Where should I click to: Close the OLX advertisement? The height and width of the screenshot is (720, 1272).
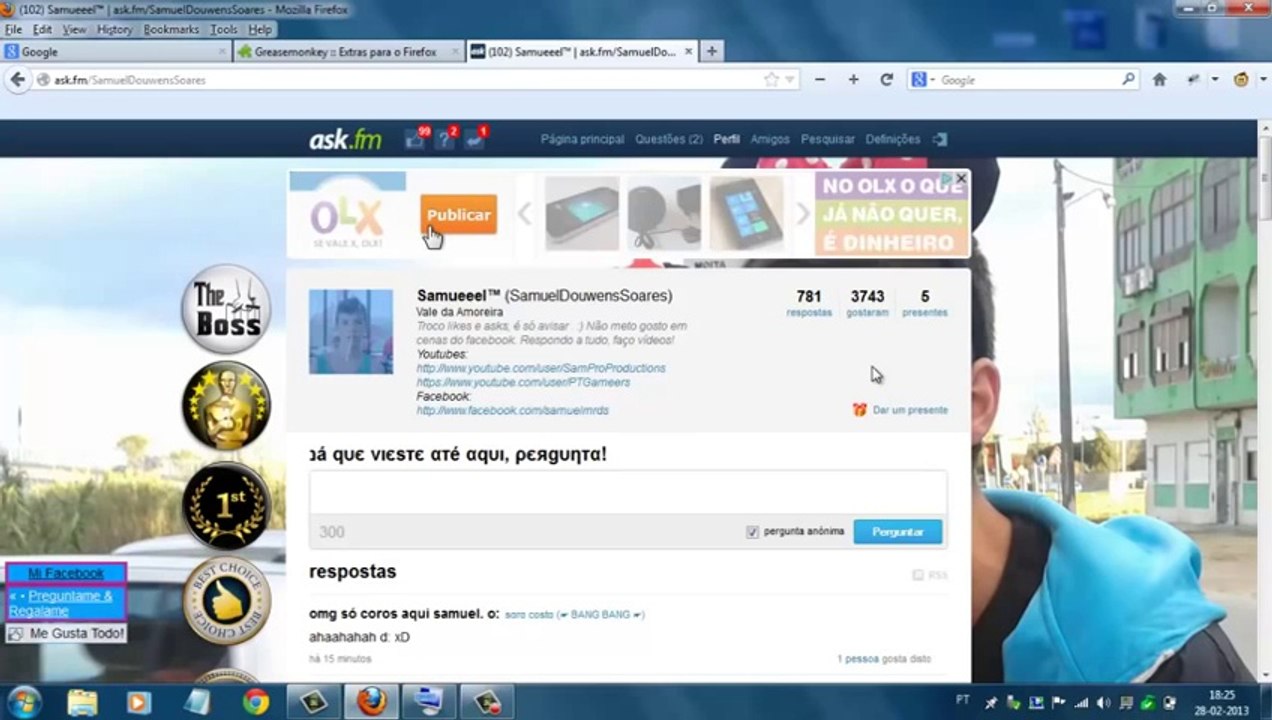coord(961,178)
